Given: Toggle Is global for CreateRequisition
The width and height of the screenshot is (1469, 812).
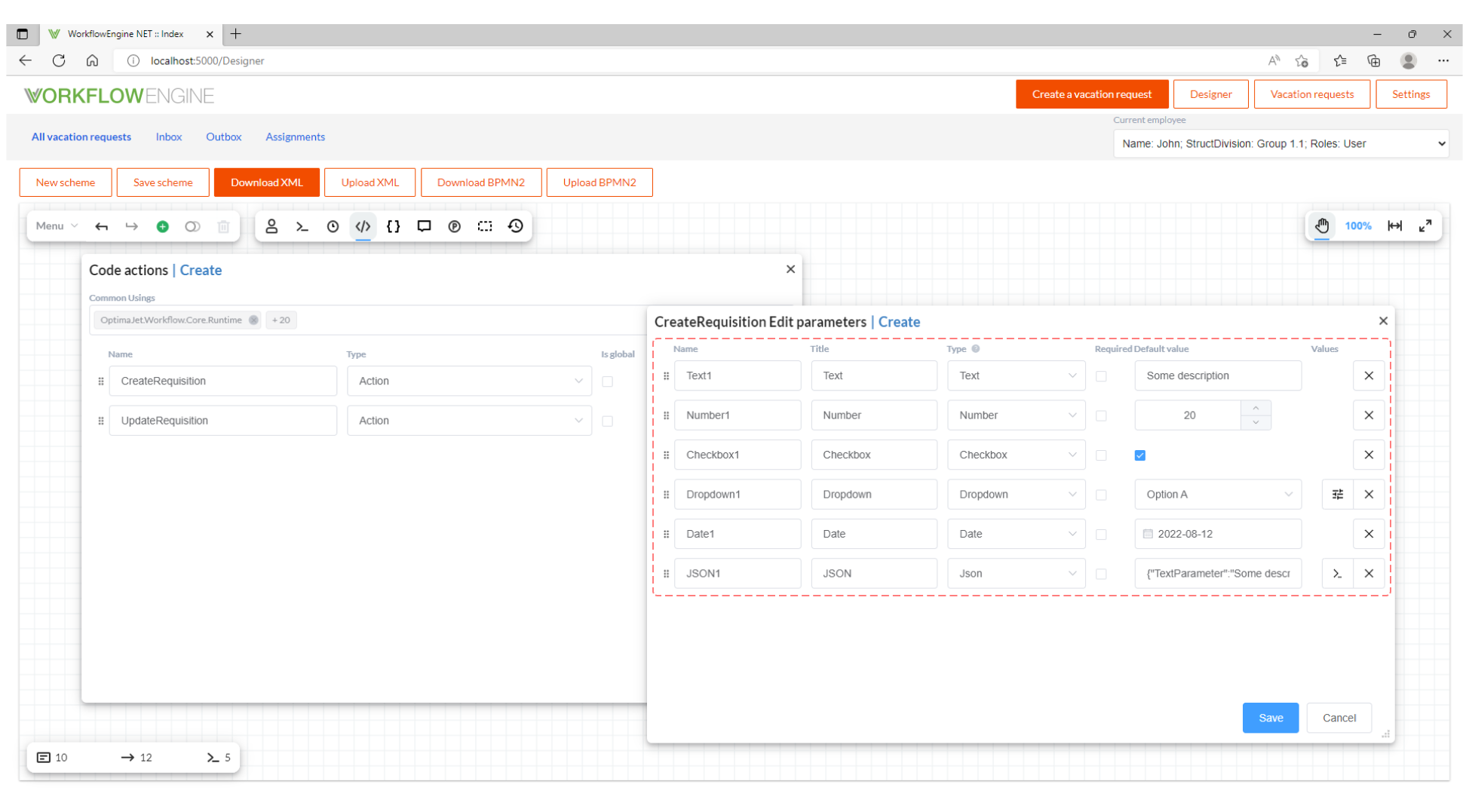Looking at the screenshot, I should pos(608,381).
